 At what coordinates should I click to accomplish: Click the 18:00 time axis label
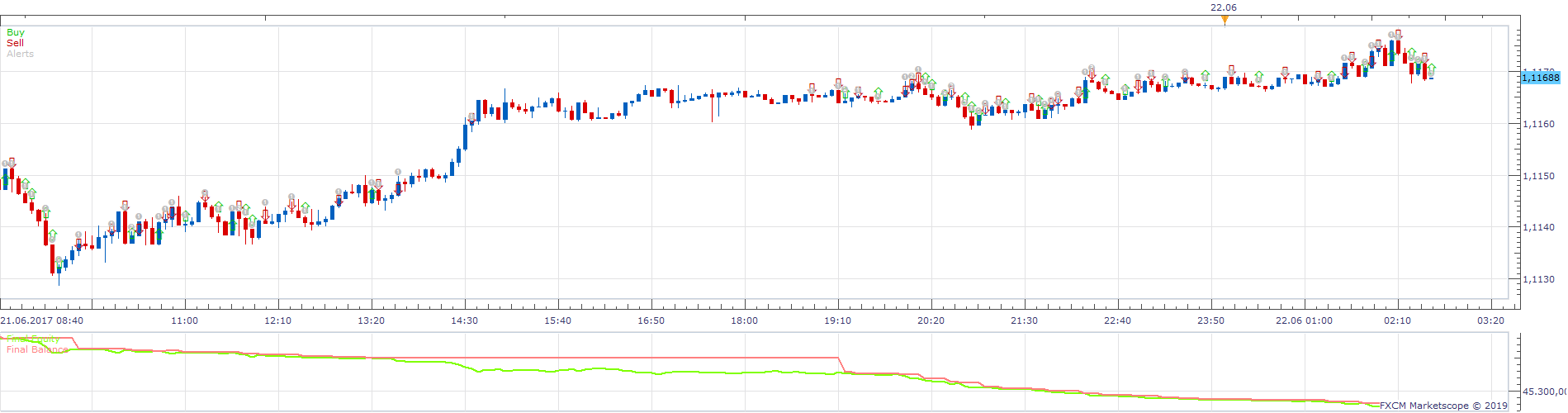(744, 320)
